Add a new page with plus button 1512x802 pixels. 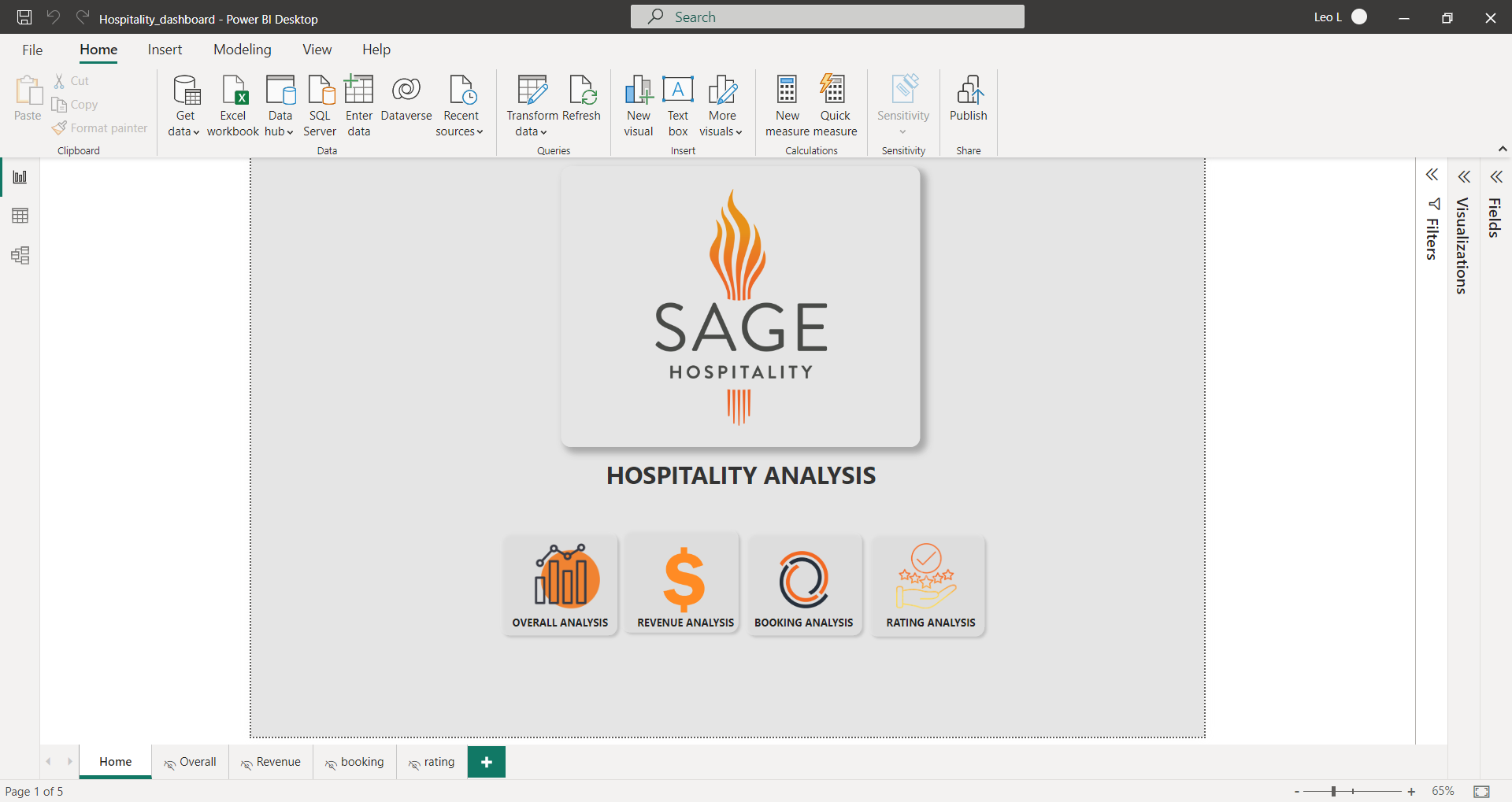click(x=487, y=762)
